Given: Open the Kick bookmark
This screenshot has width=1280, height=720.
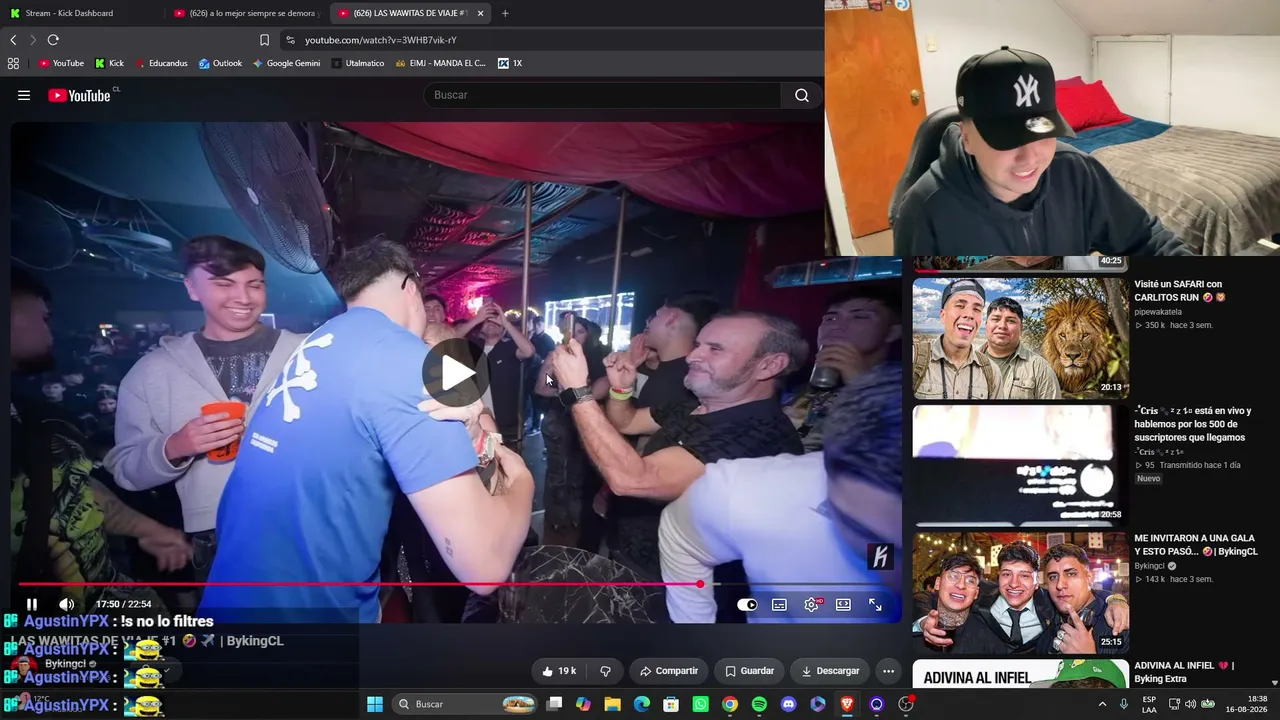Looking at the screenshot, I should coord(109,63).
